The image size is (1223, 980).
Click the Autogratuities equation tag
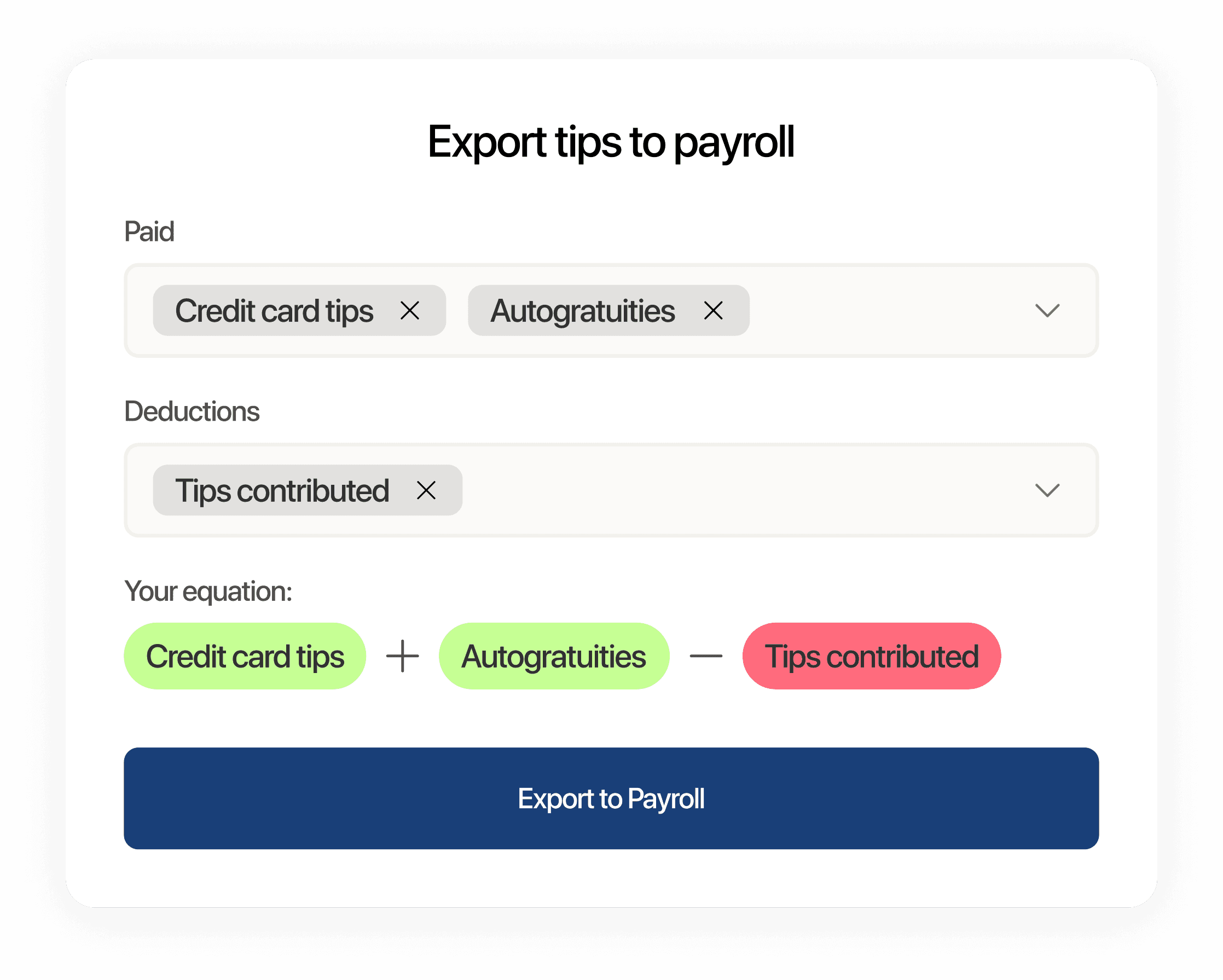click(x=553, y=656)
